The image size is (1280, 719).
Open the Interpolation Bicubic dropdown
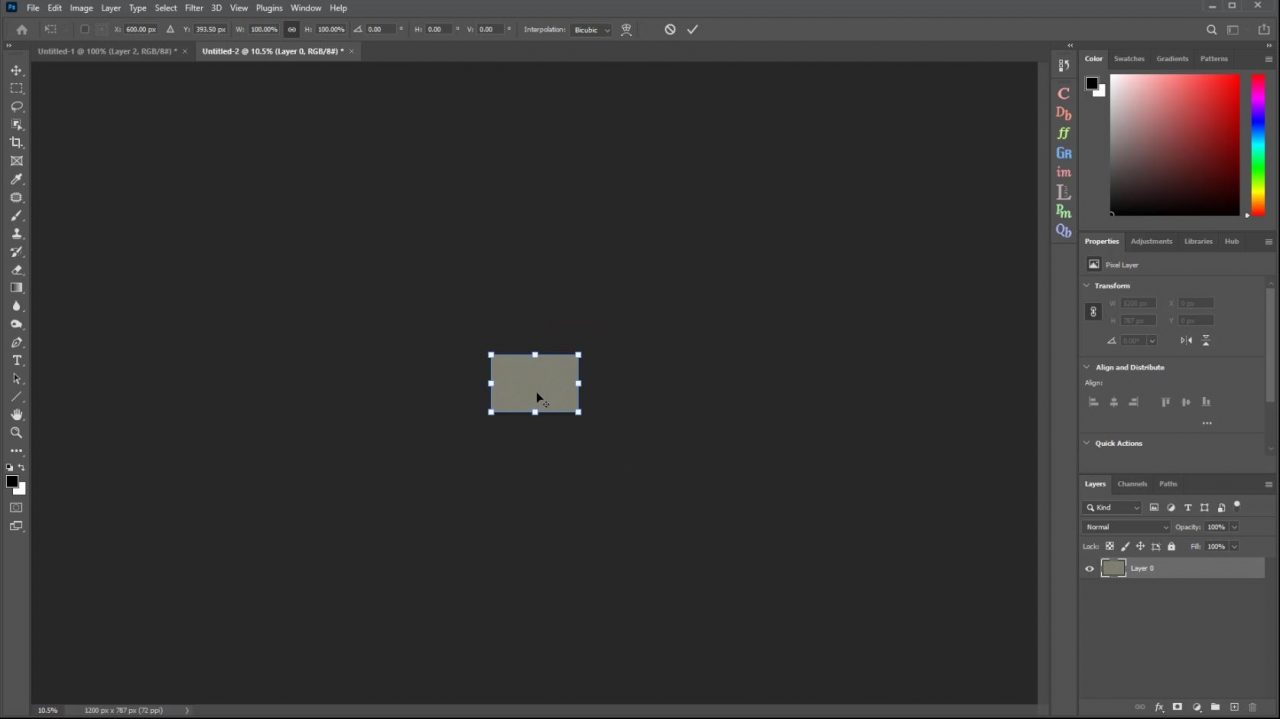click(592, 29)
